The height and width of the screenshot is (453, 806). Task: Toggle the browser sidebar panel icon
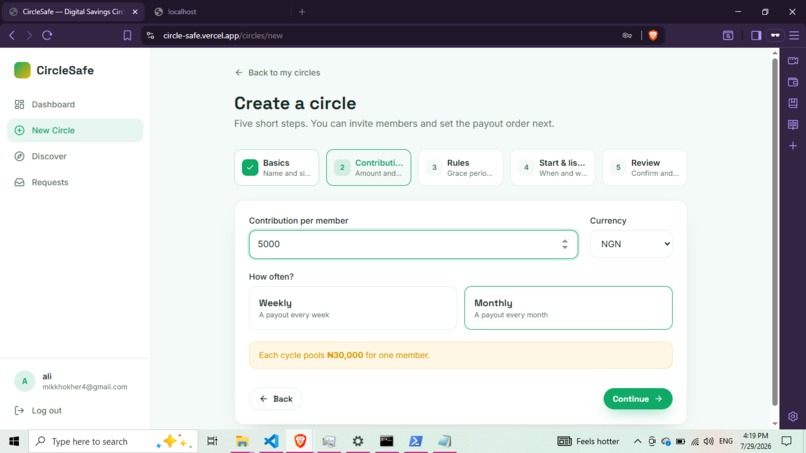(x=756, y=35)
